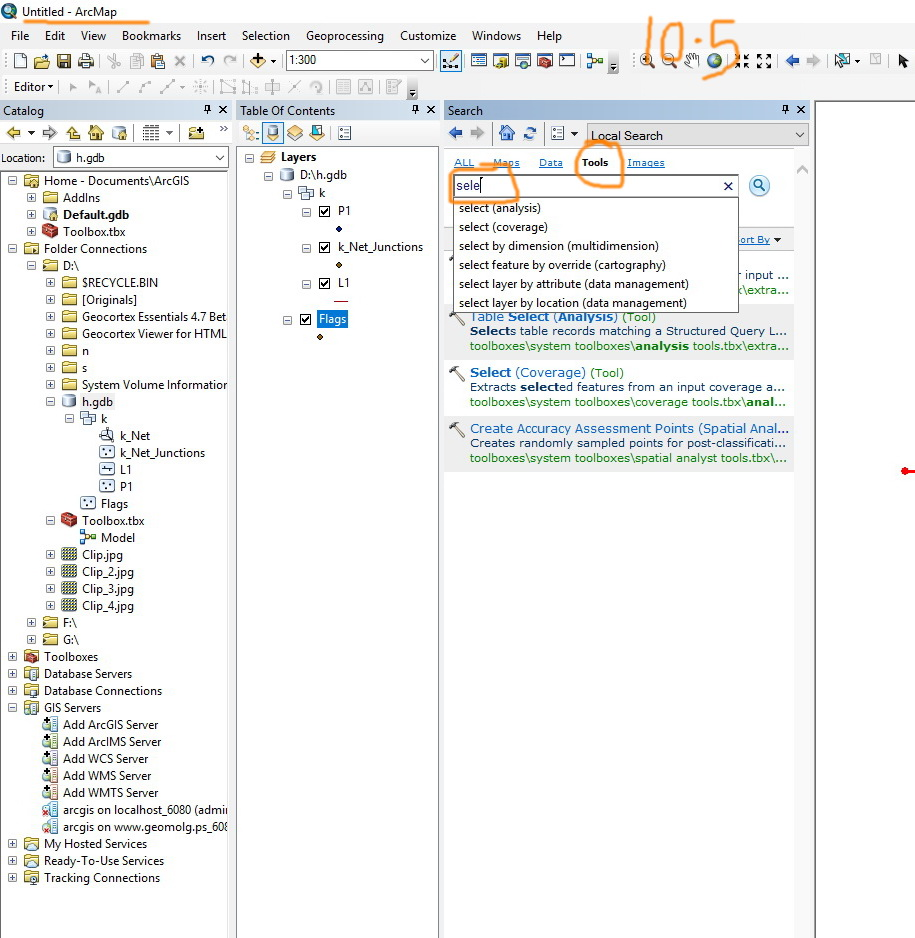The height and width of the screenshot is (938, 915).
Task: Open the Editor Toolbar icon
Action: click(x=450, y=61)
